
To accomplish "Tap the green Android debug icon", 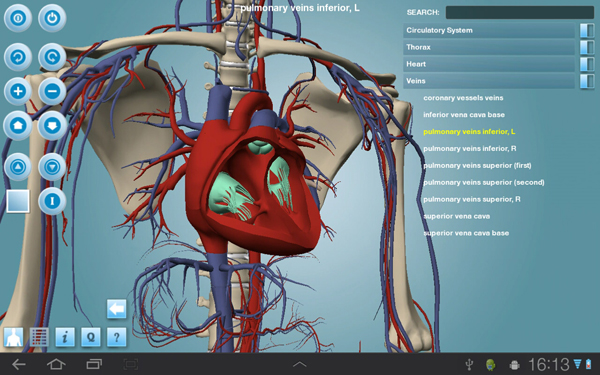I will 491,365.
